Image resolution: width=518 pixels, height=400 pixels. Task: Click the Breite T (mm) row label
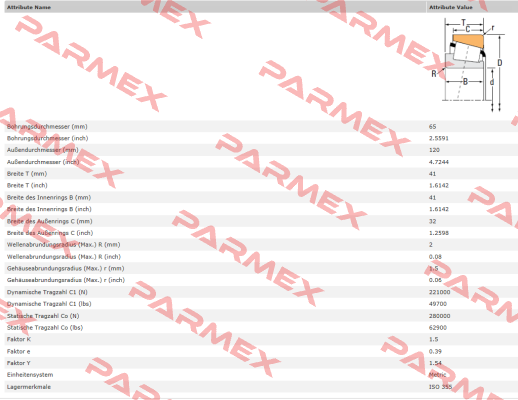click(x=27, y=174)
